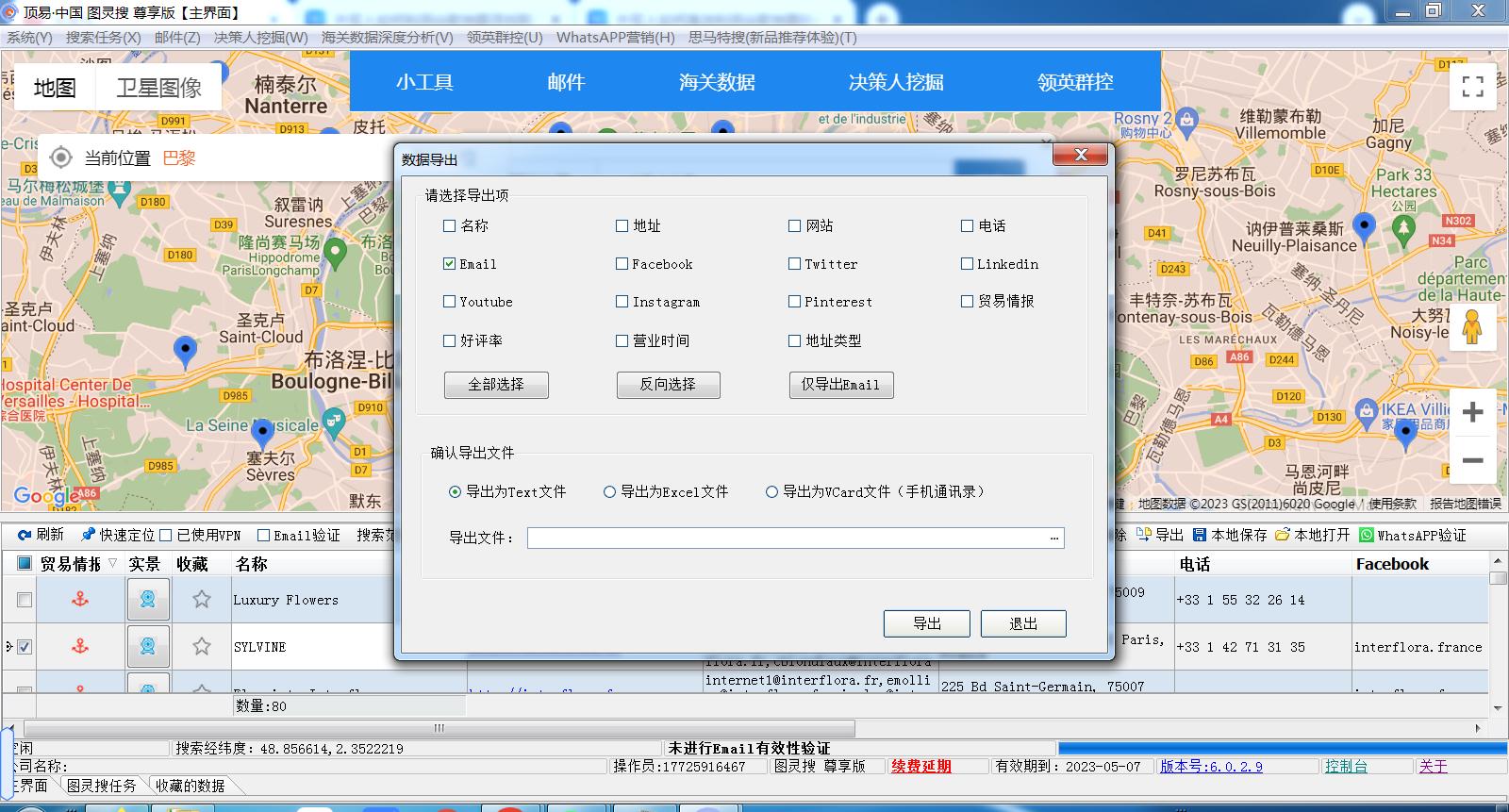The width and height of the screenshot is (1509, 812).
Task: Switch map to 卫星图像 view
Action: (158, 88)
